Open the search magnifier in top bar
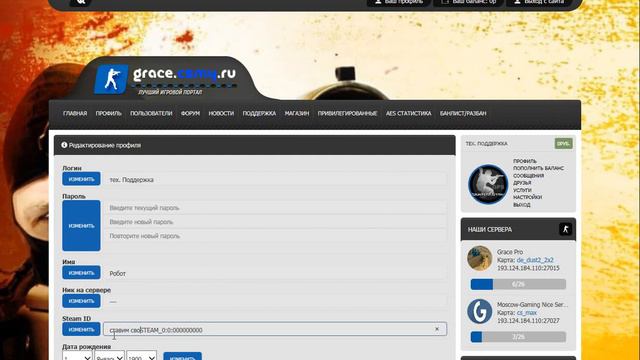 pos(80,2)
